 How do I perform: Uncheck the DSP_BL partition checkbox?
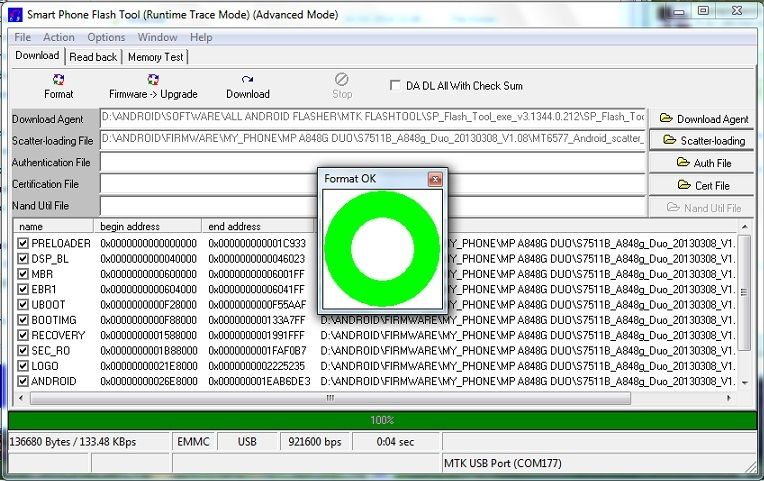(23, 258)
